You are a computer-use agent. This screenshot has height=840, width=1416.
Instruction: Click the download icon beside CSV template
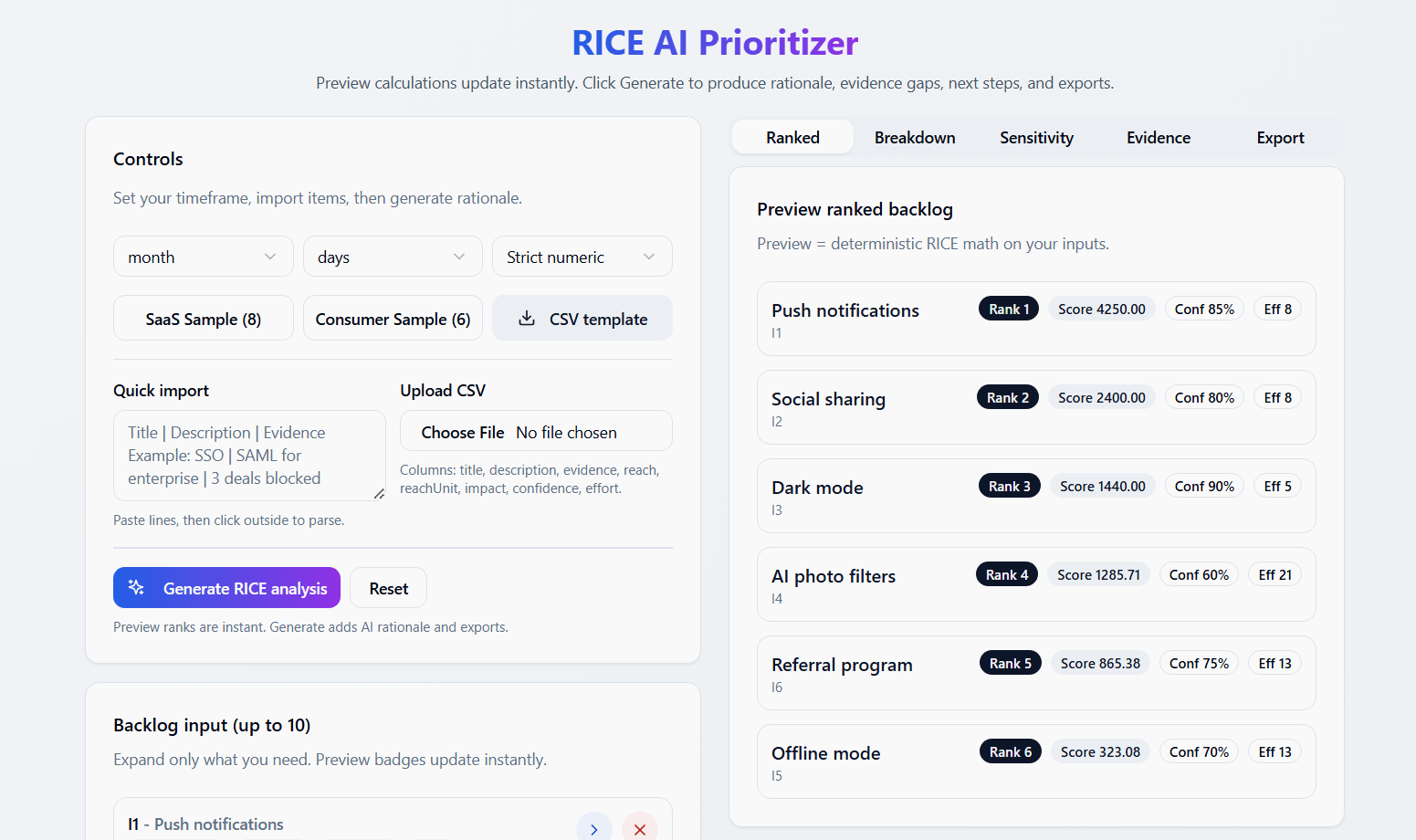pos(527,319)
